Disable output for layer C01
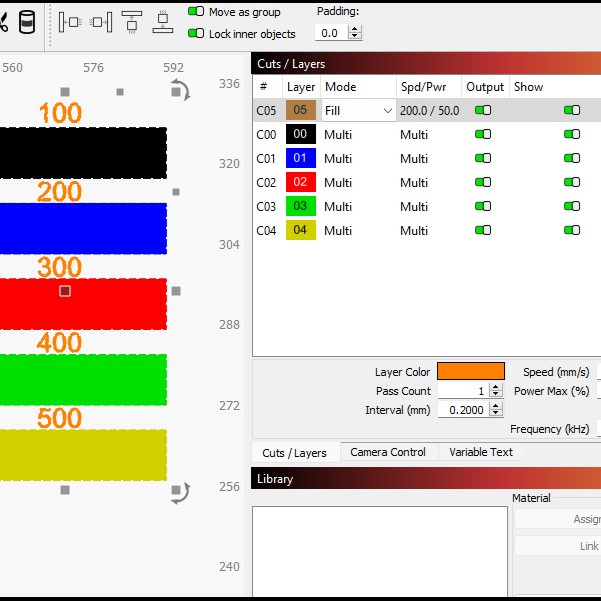Image resolution: width=601 pixels, height=601 pixels. pyautogui.click(x=483, y=158)
